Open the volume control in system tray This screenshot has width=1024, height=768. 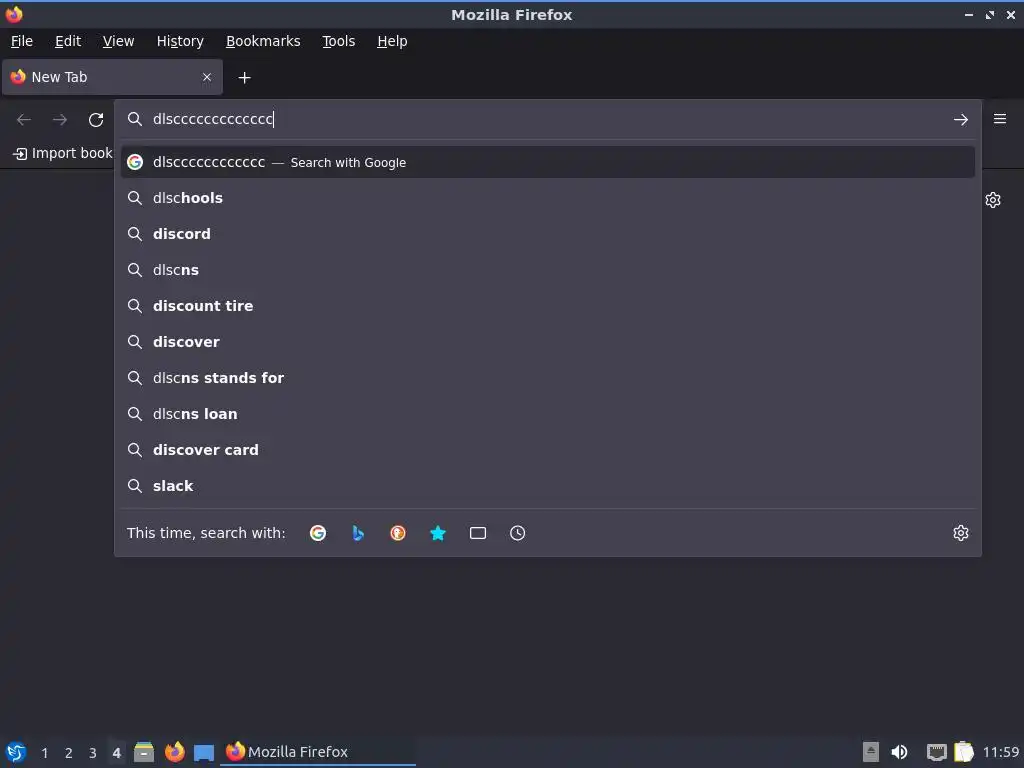(x=899, y=752)
